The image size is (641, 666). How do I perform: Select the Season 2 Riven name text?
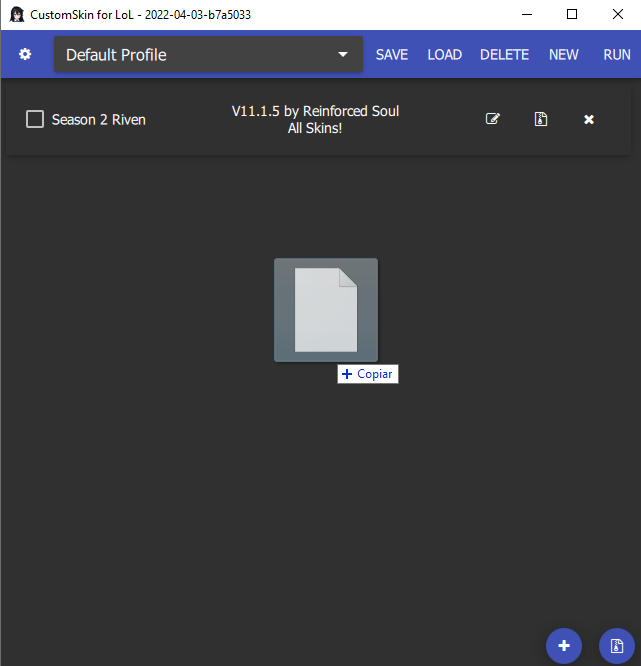99,120
